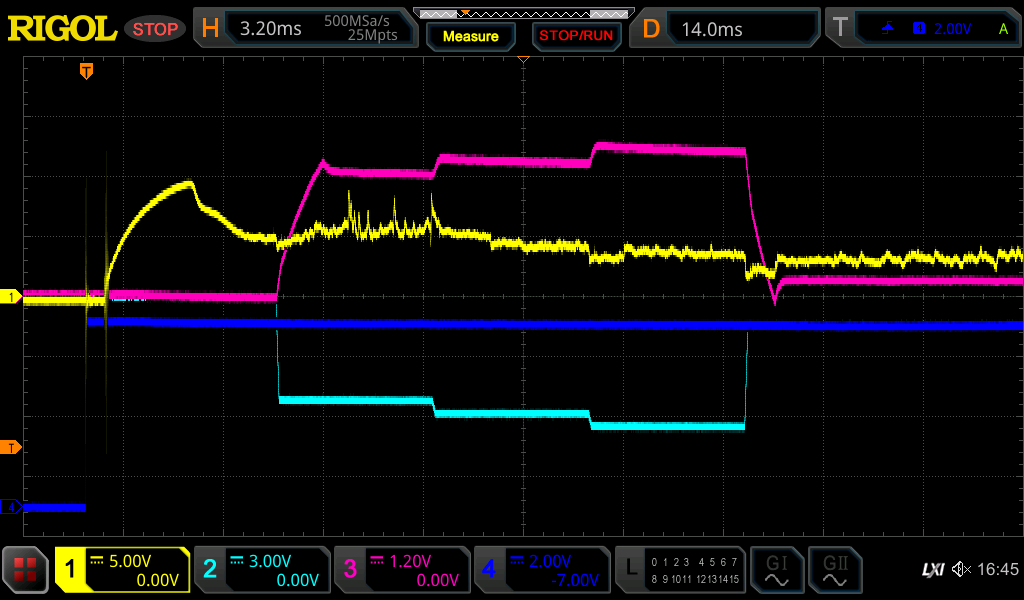Open the LXI network status icon
Screen dimensions: 1024x600
click(x=932, y=570)
